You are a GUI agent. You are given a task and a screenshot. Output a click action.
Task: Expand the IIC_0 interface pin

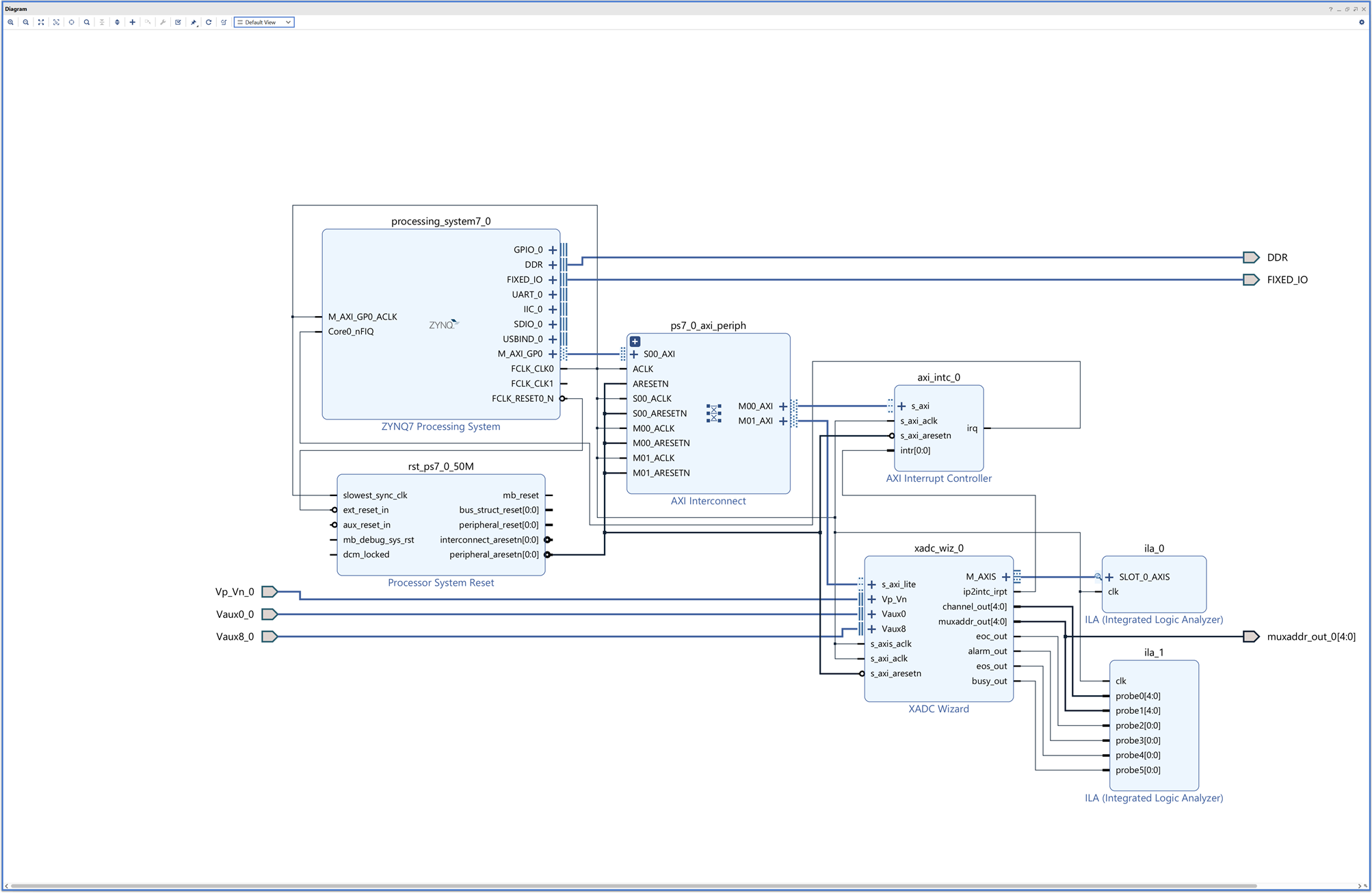(553, 309)
